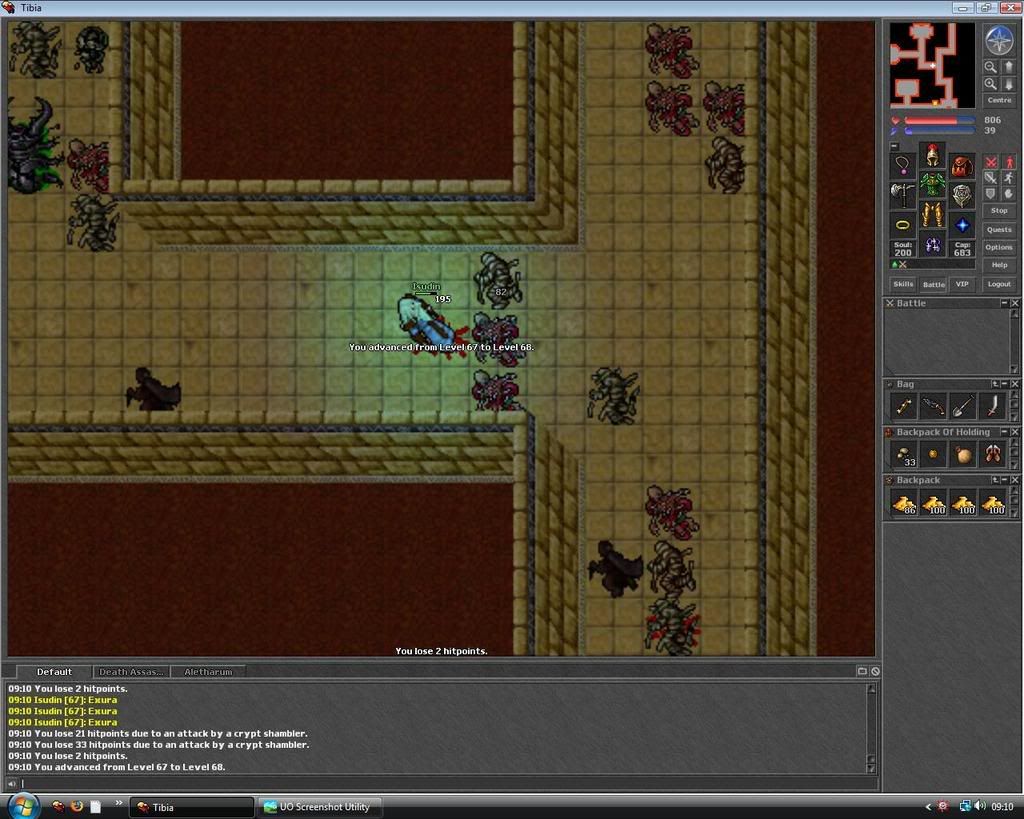Select the green armor slot
The width and height of the screenshot is (1024, 819).
(932, 184)
